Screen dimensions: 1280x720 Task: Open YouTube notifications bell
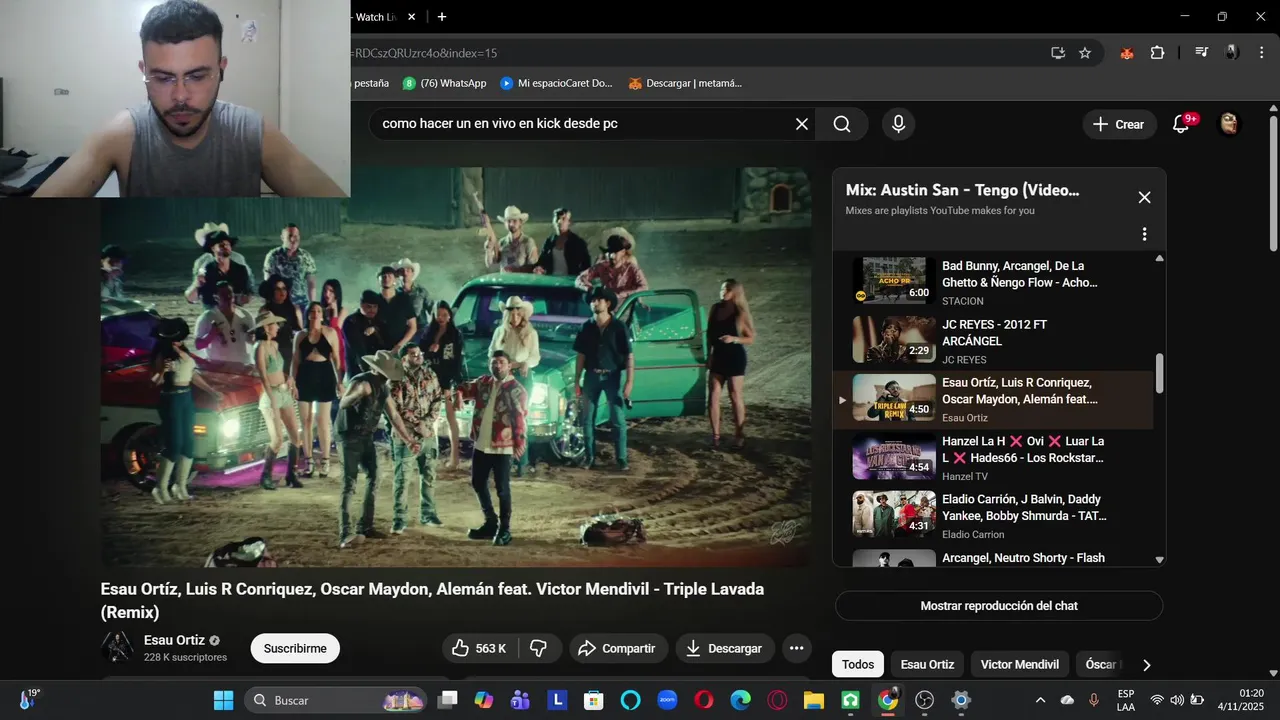(x=1181, y=124)
